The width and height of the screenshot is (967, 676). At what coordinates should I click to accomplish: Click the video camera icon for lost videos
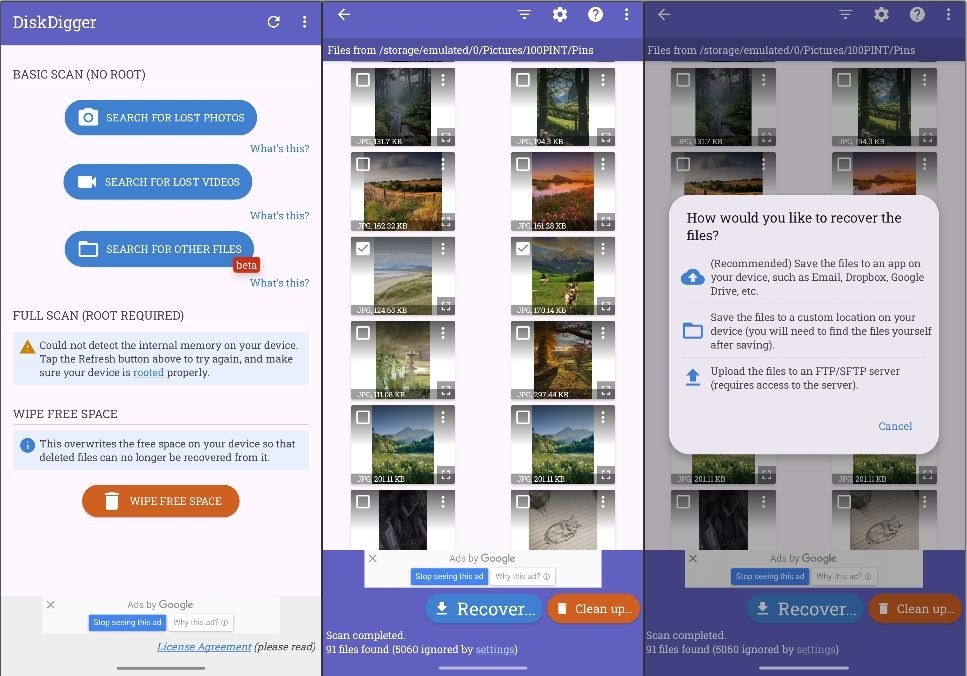tap(87, 182)
